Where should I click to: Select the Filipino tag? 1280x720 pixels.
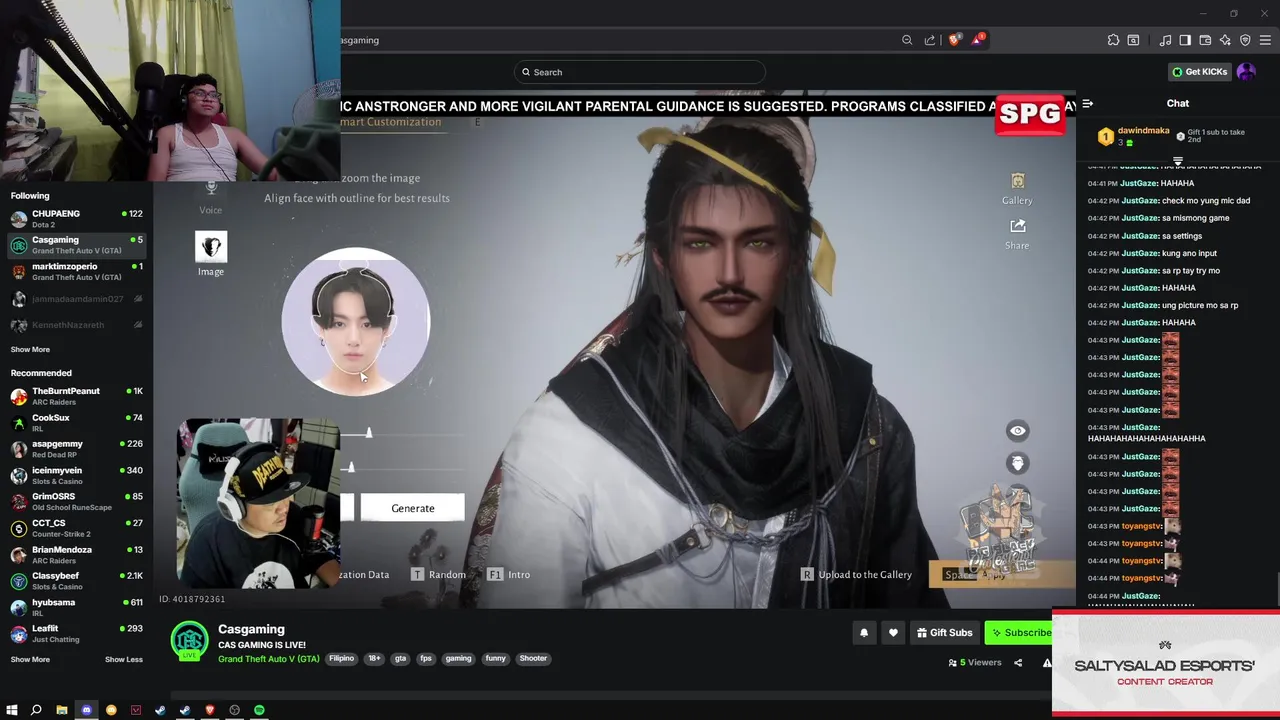[x=342, y=658]
